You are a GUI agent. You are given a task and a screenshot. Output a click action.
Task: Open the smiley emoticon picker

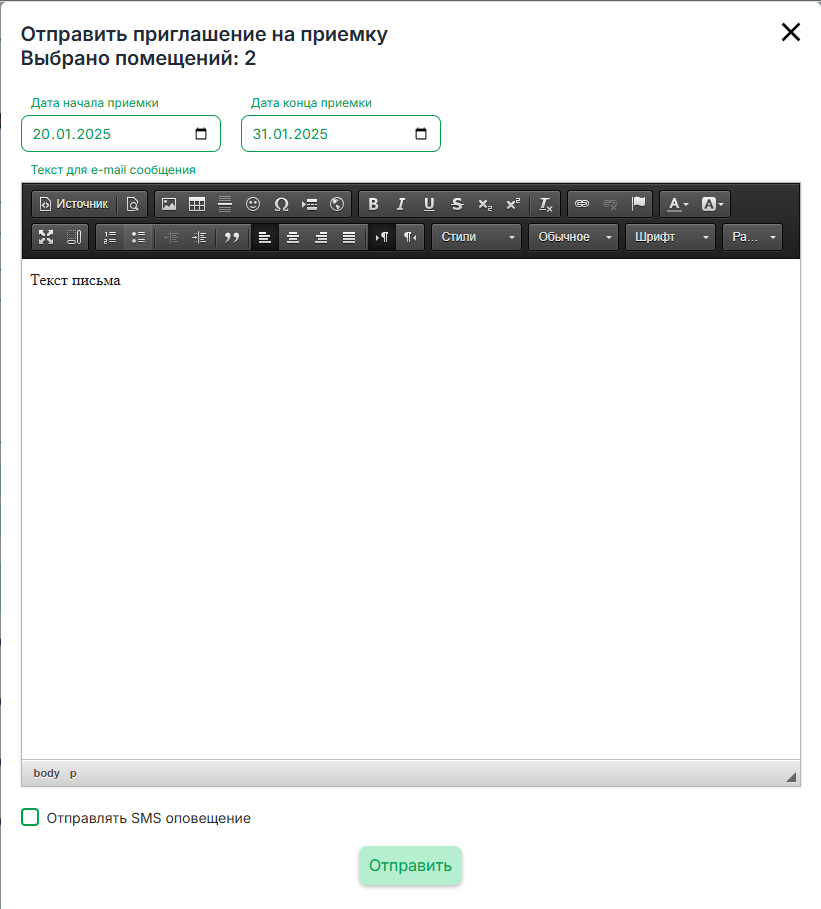pos(253,204)
